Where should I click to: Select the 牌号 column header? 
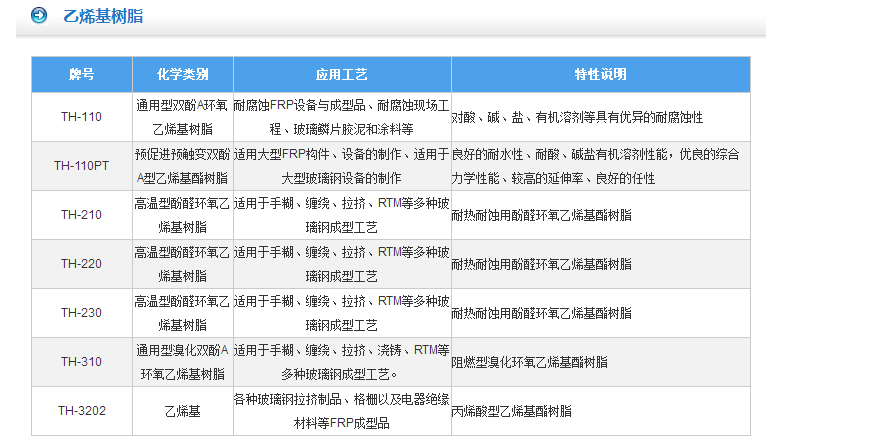pos(81,74)
